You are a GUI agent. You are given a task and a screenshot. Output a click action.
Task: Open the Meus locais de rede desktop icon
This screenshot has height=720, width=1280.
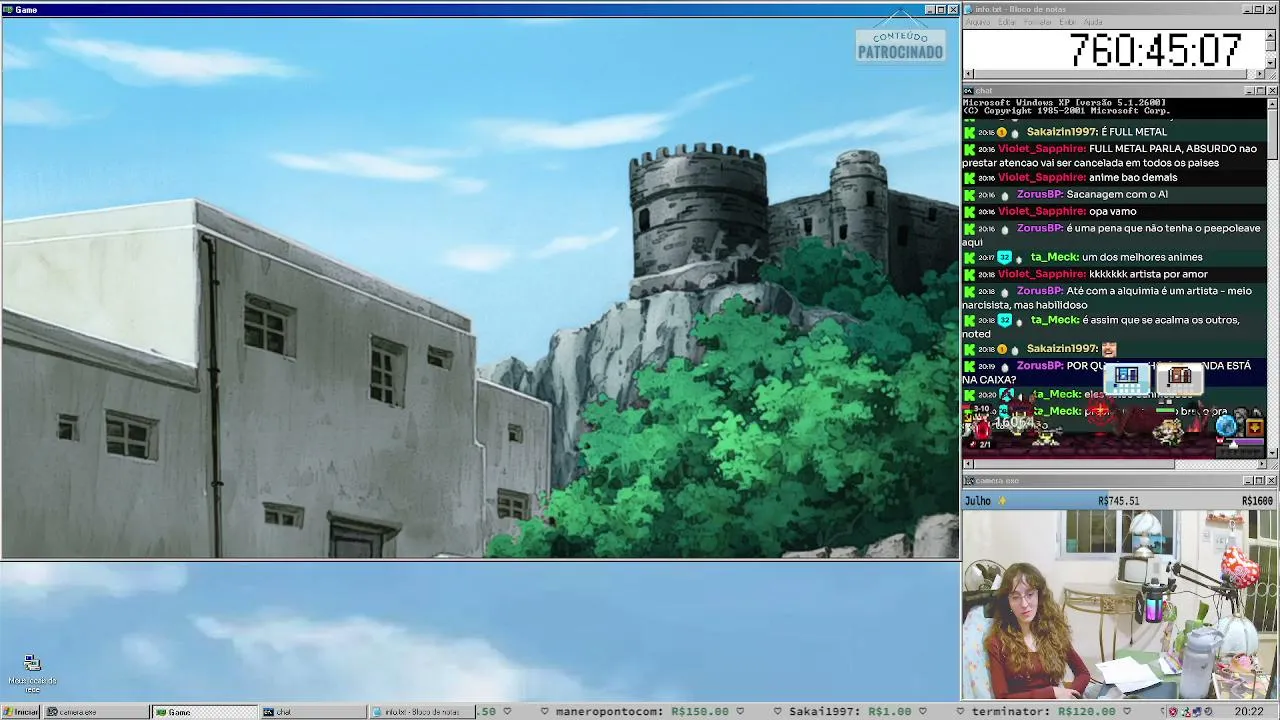click(32, 675)
